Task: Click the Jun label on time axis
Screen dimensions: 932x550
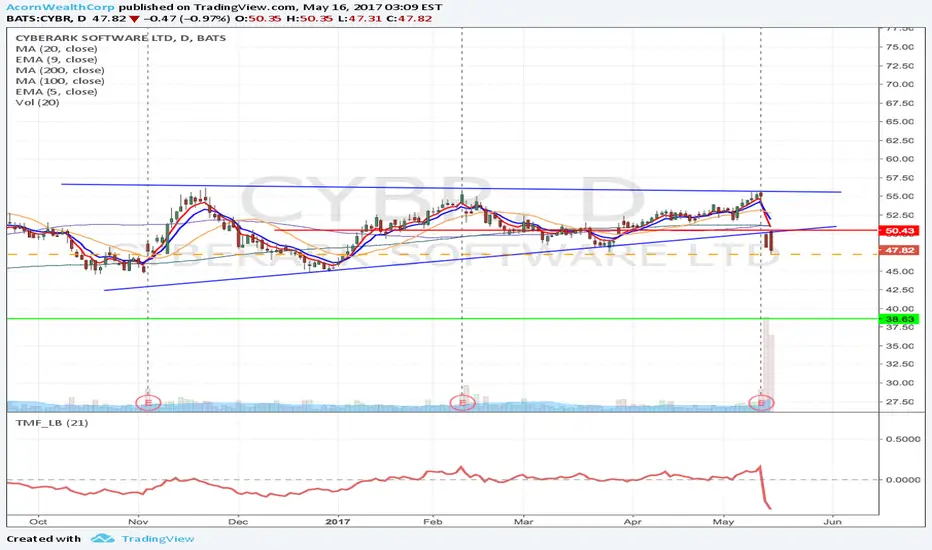Action: 833,521
